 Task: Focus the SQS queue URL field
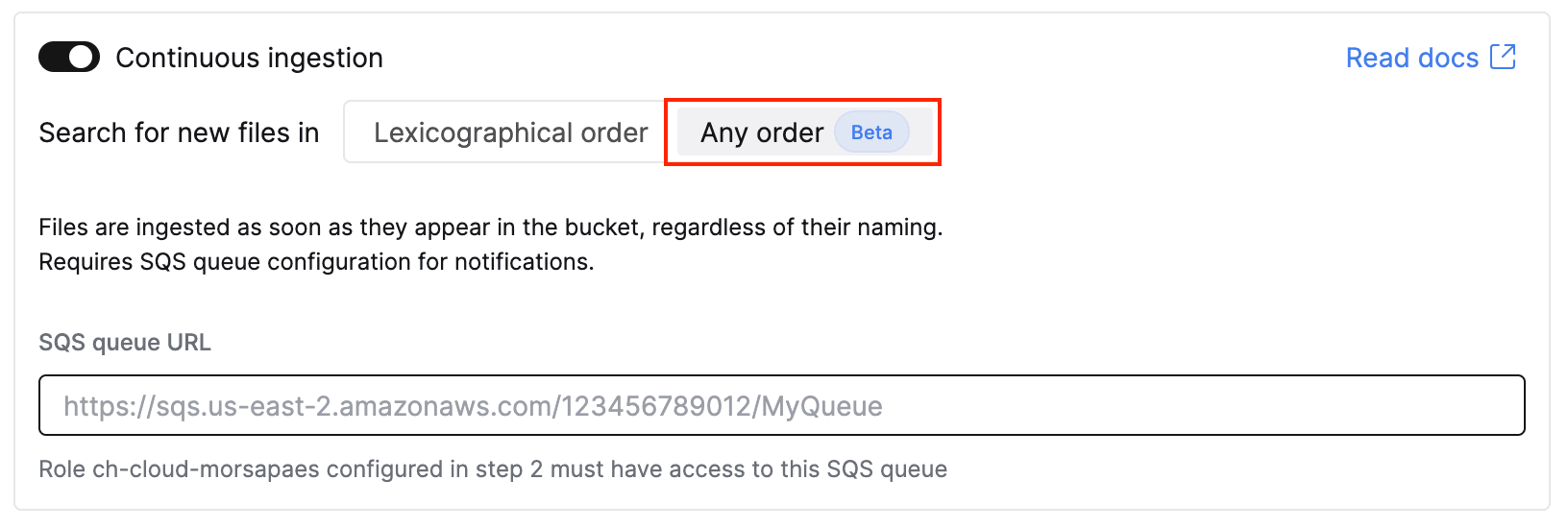781,405
